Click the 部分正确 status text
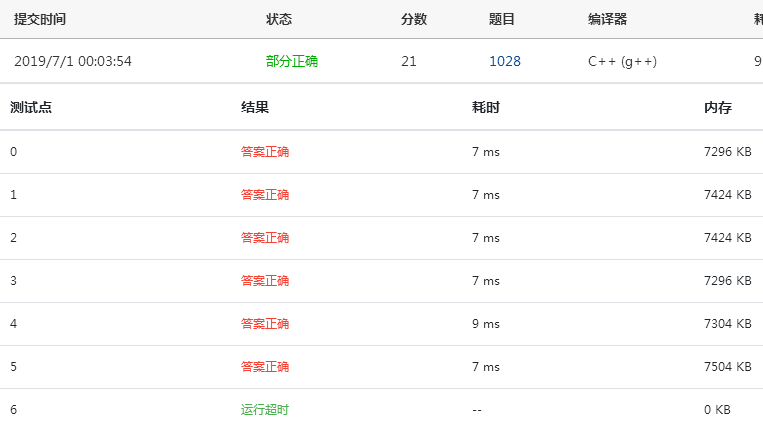763x429 pixels. tap(292, 61)
